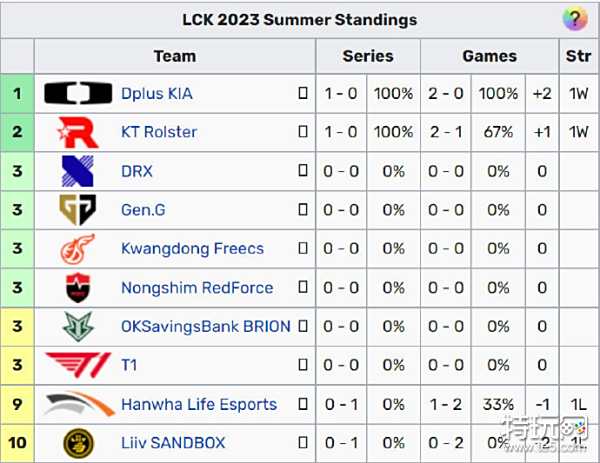
Task: Click the Gen.G gold logo
Action: [78, 210]
